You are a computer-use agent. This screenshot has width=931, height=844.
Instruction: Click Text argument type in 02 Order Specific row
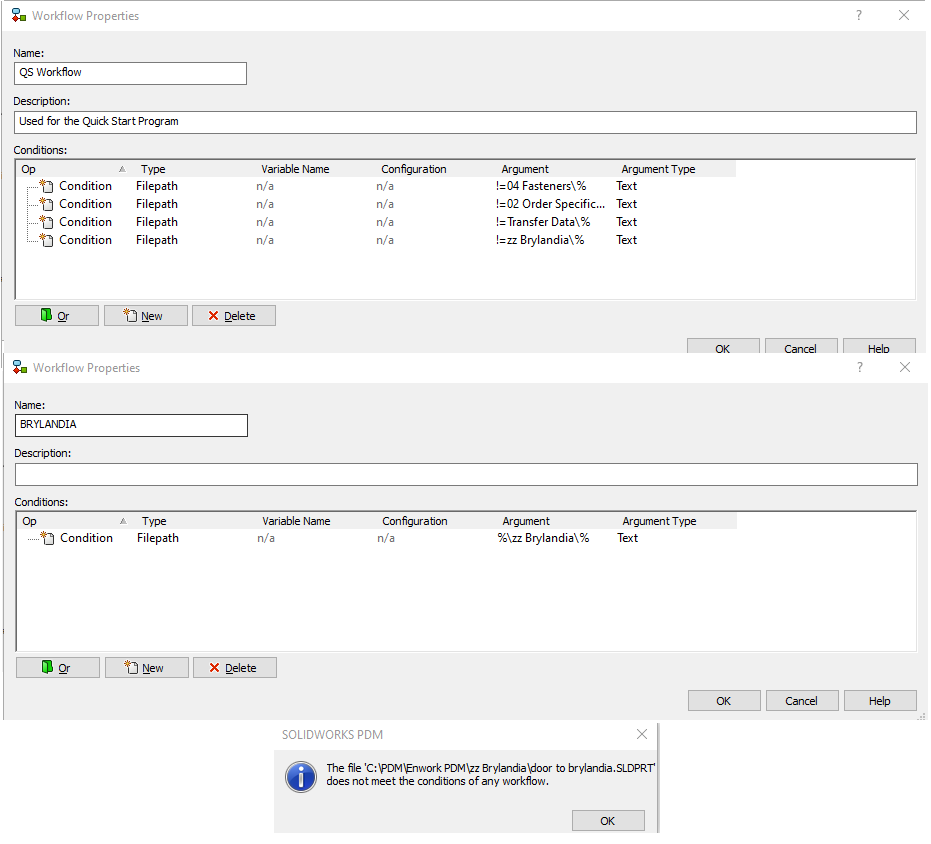[x=626, y=204]
